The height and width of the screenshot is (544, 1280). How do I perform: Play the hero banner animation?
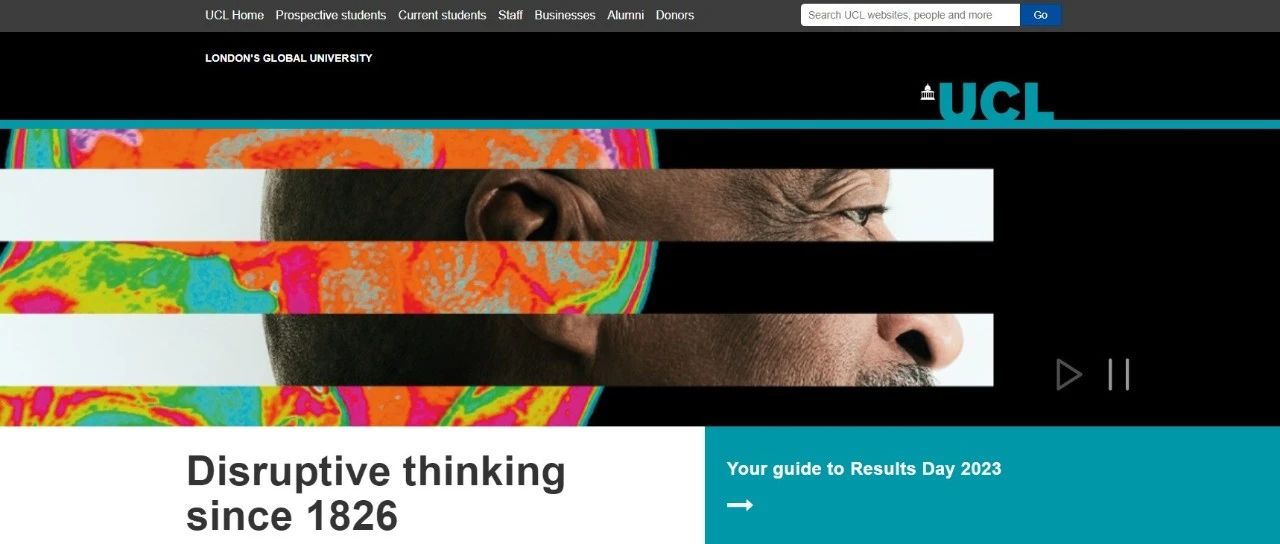(1069, 375)
